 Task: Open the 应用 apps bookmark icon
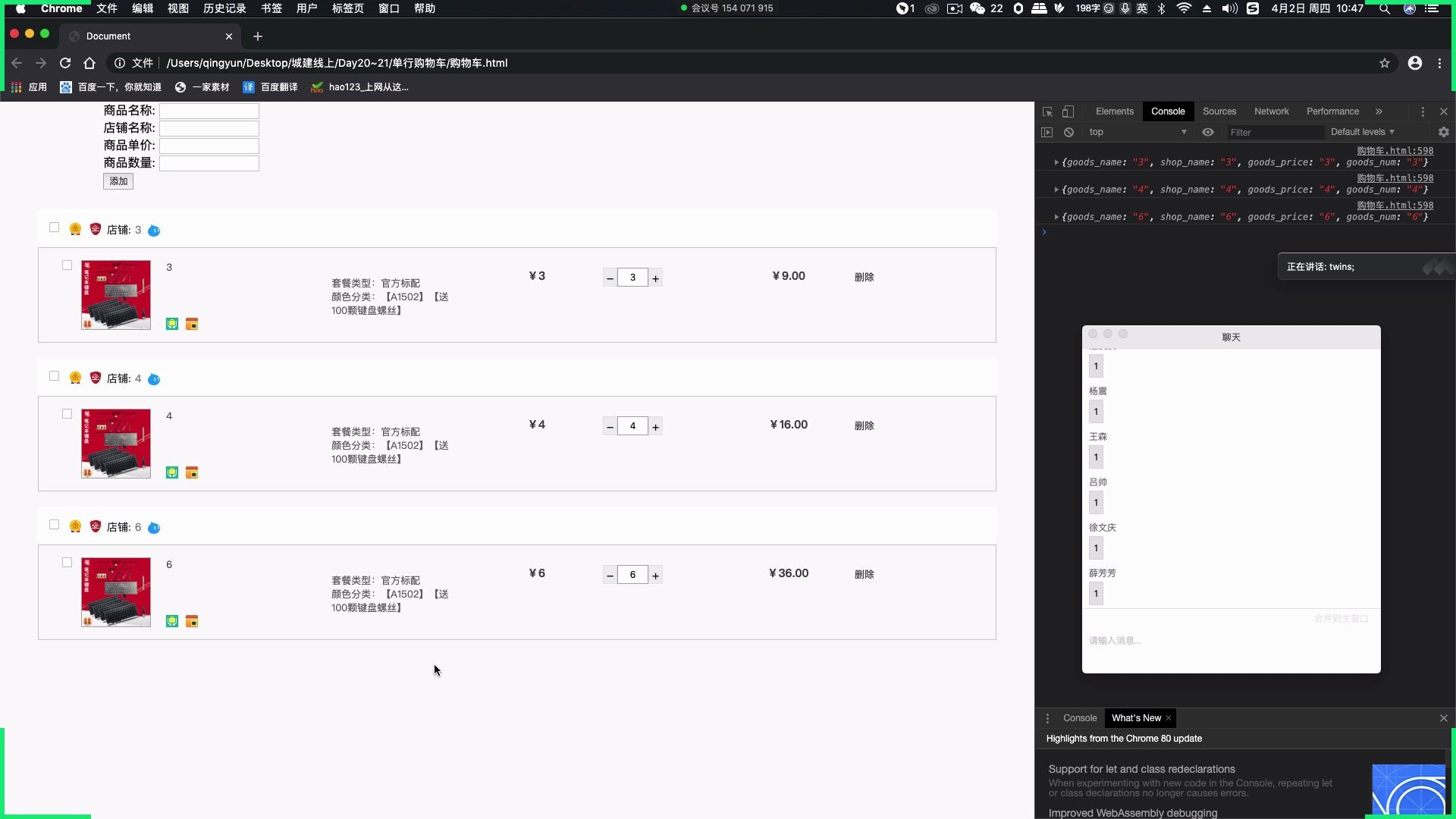pyautogui.click(x=16, y=87)
